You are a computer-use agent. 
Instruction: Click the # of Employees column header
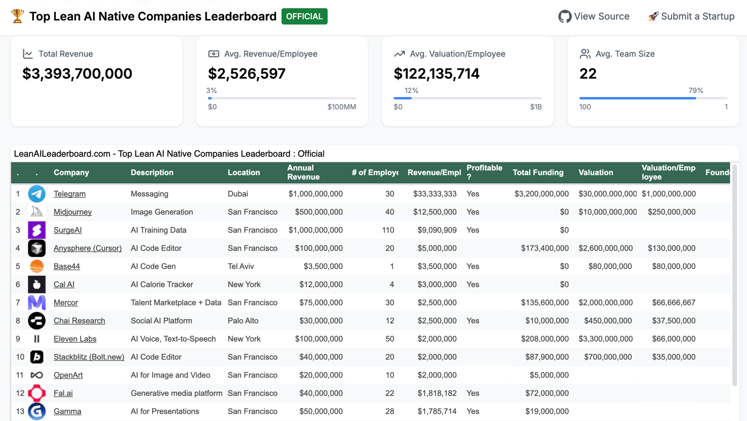[374, 172]
